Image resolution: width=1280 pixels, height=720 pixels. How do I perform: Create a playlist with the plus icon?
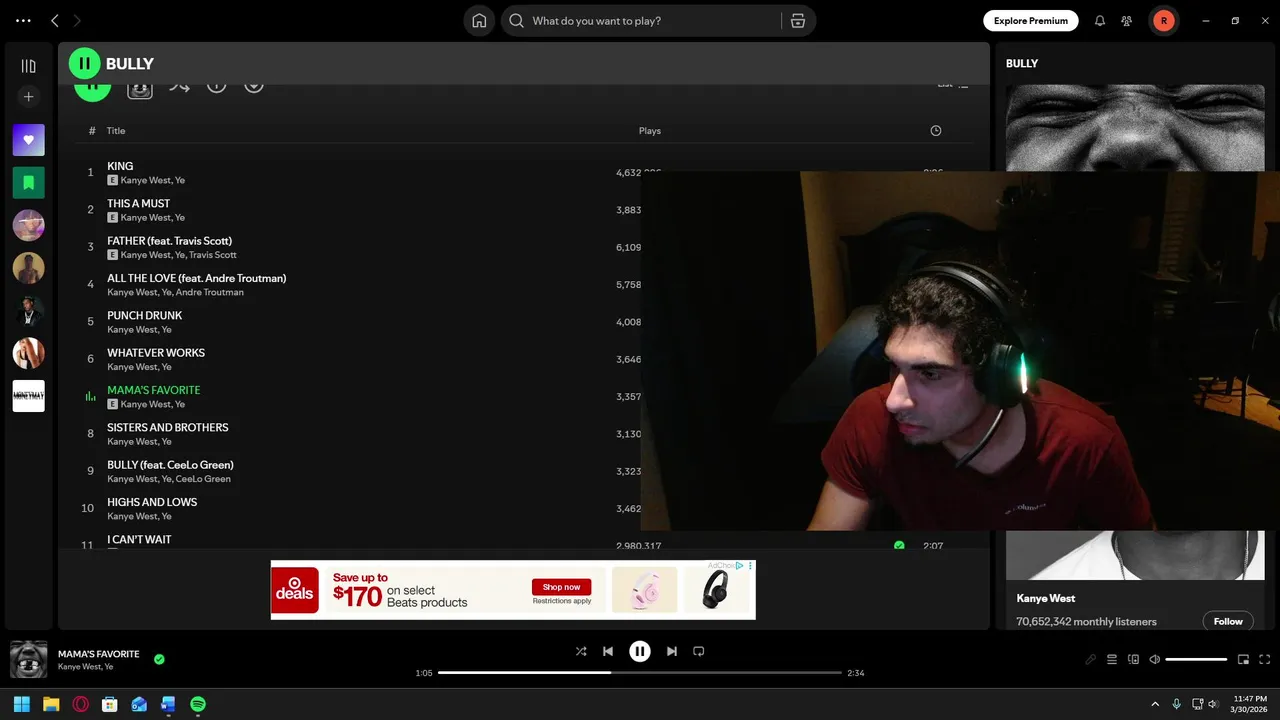click(28, 97)
